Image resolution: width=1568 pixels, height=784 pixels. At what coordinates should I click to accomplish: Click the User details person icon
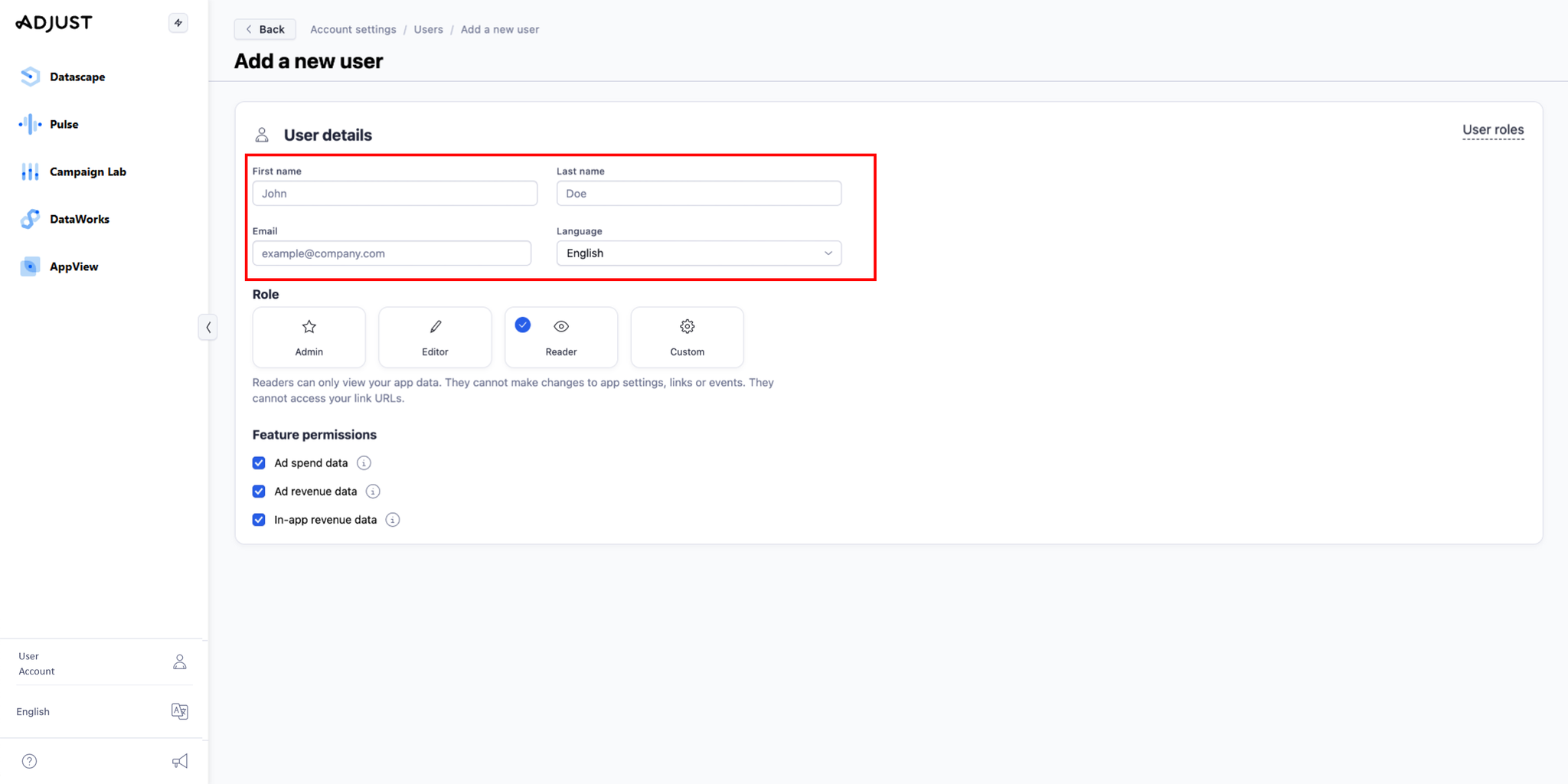click(x=262, y=135)
